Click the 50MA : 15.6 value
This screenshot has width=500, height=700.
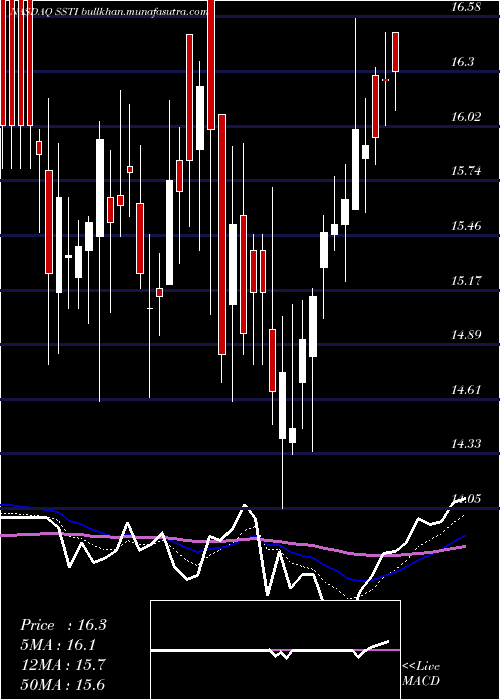click(x=63, y=685)
